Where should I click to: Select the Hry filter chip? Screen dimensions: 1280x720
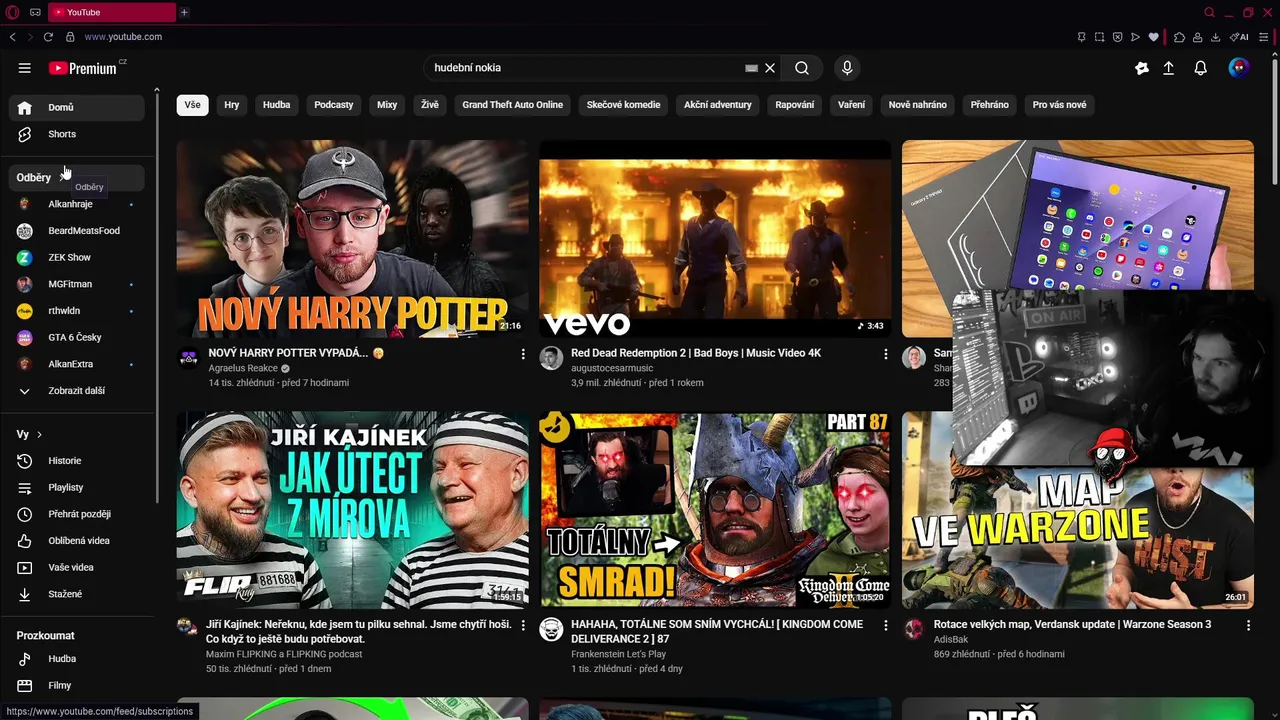[x=232, y=105]
